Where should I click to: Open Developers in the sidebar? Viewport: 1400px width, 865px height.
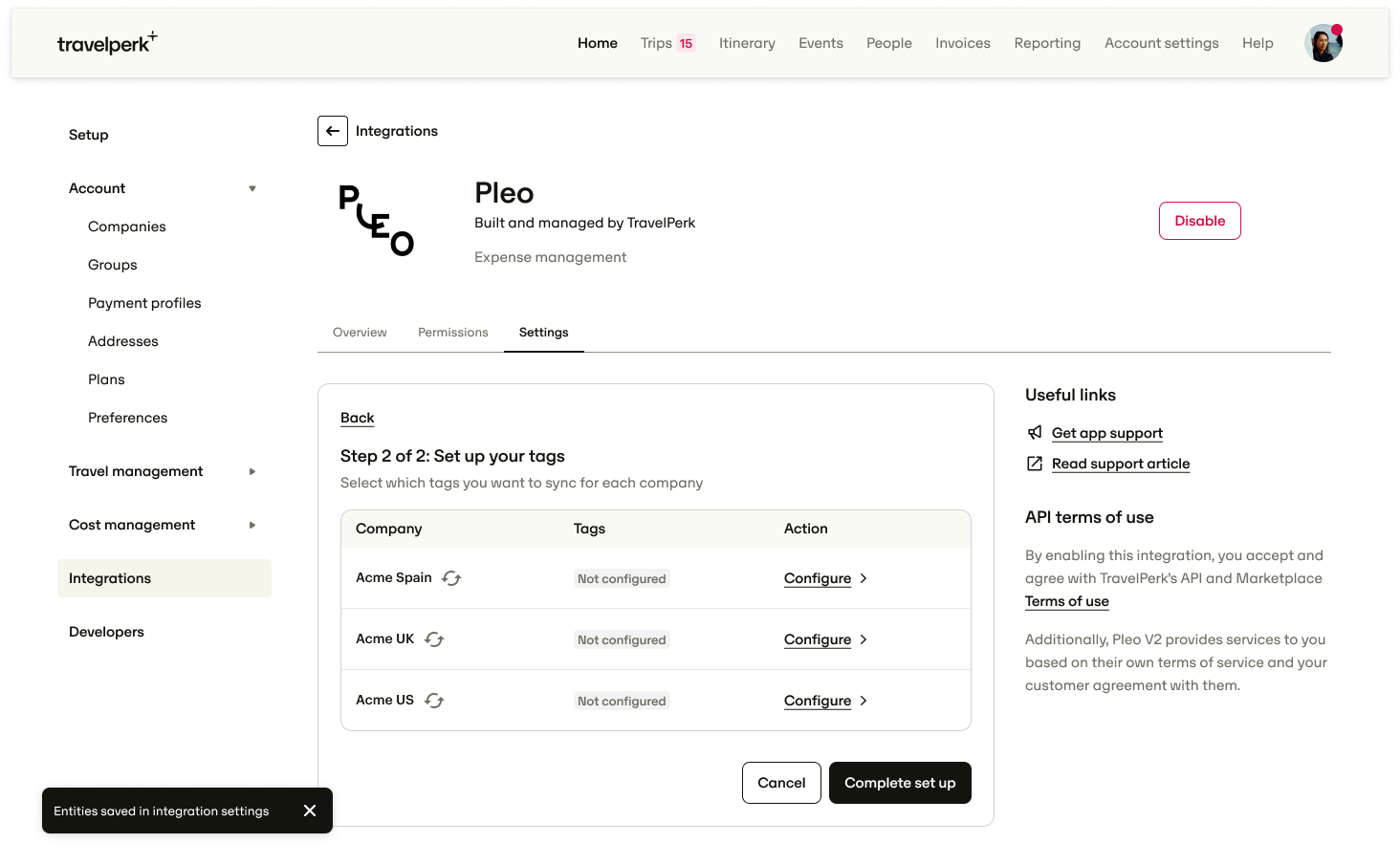click(106, 632)
